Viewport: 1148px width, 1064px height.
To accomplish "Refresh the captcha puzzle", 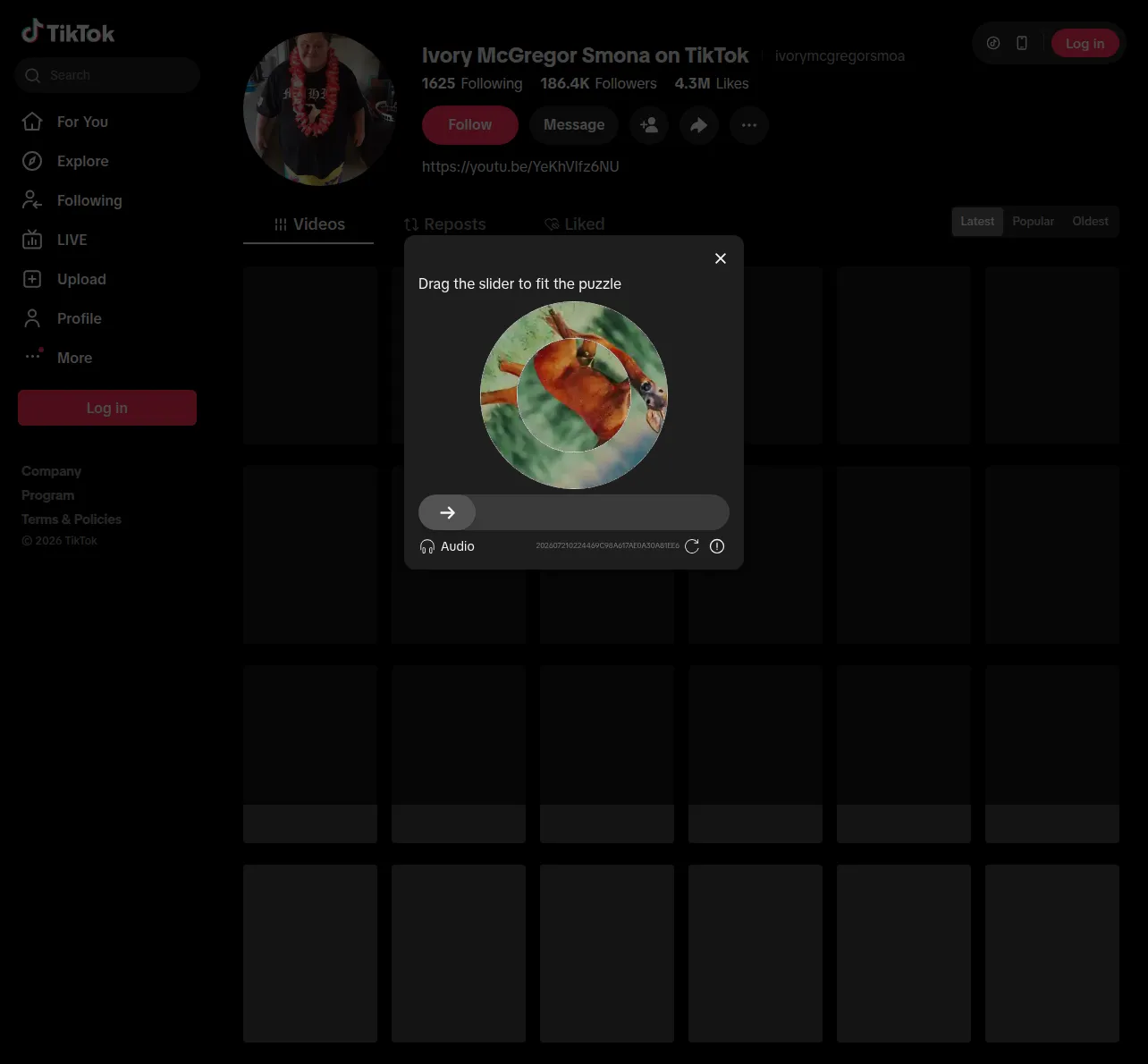I will 692,546.
